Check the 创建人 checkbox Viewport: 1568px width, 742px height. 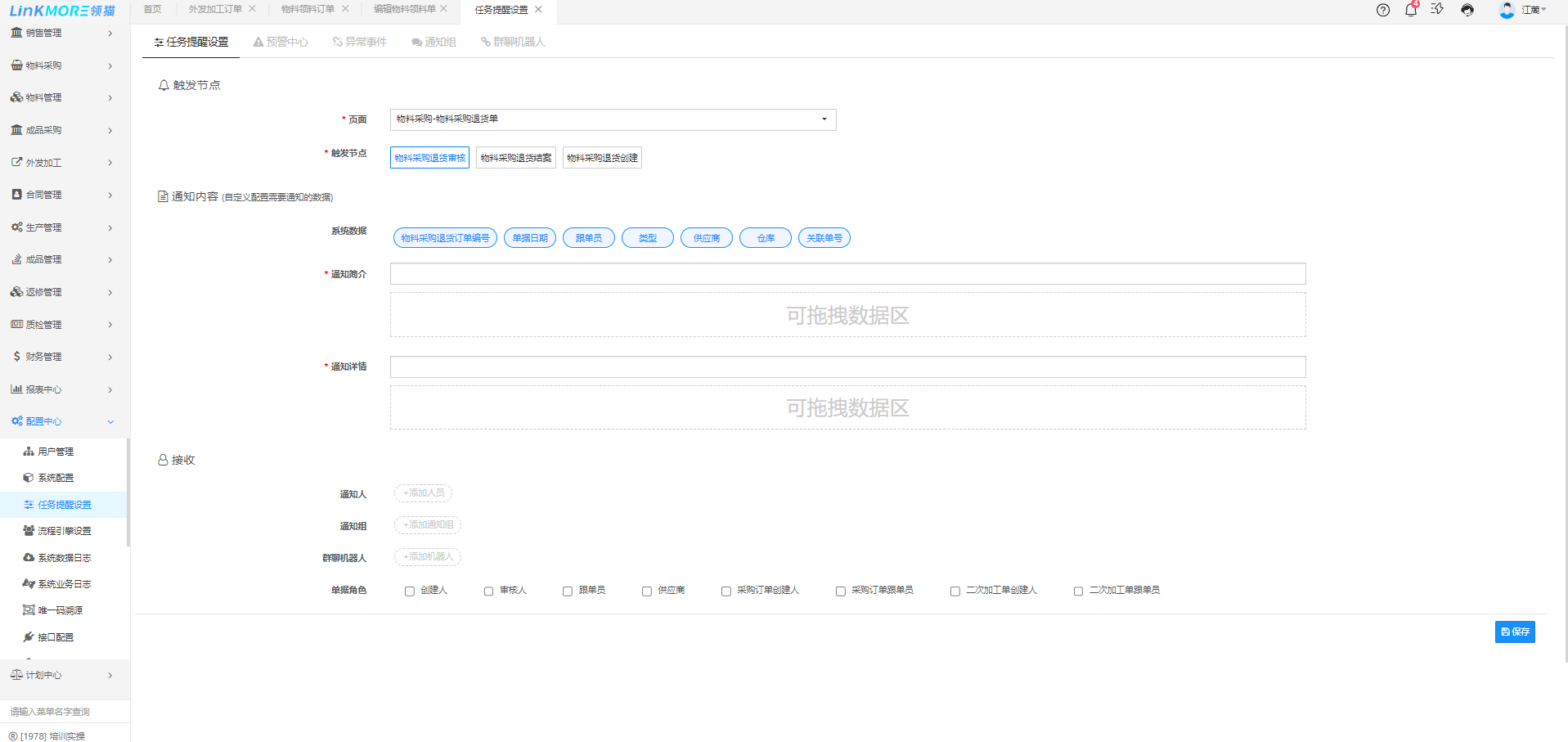(x=410, y=591)
